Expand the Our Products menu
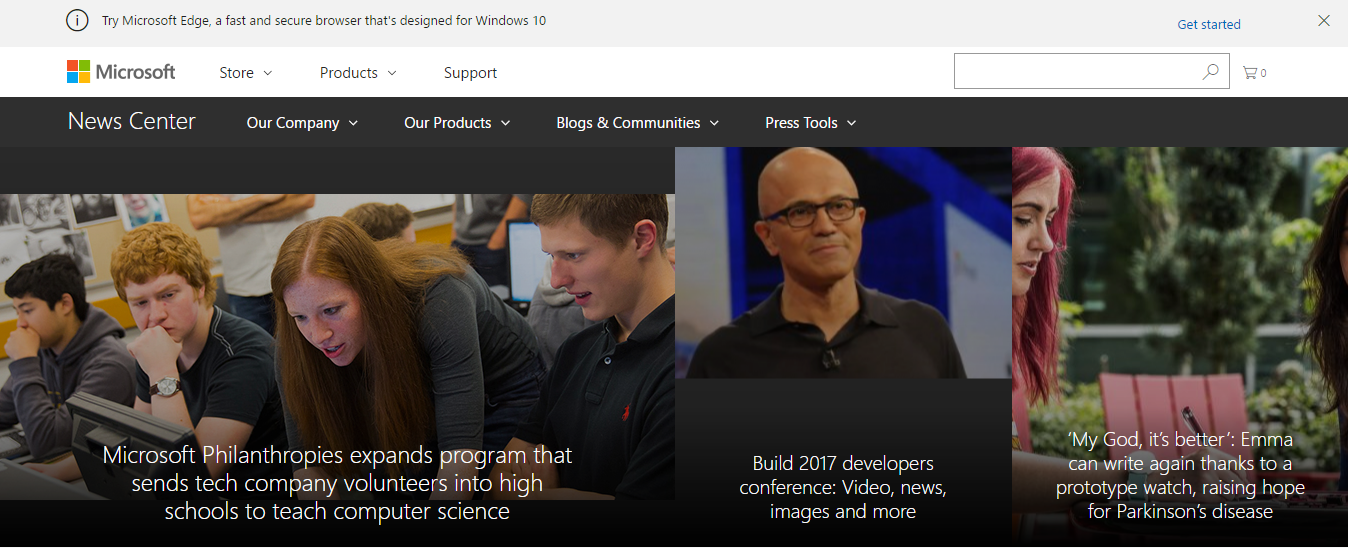The width and height of the screenshot is (1348, 548). click(457, 123)
